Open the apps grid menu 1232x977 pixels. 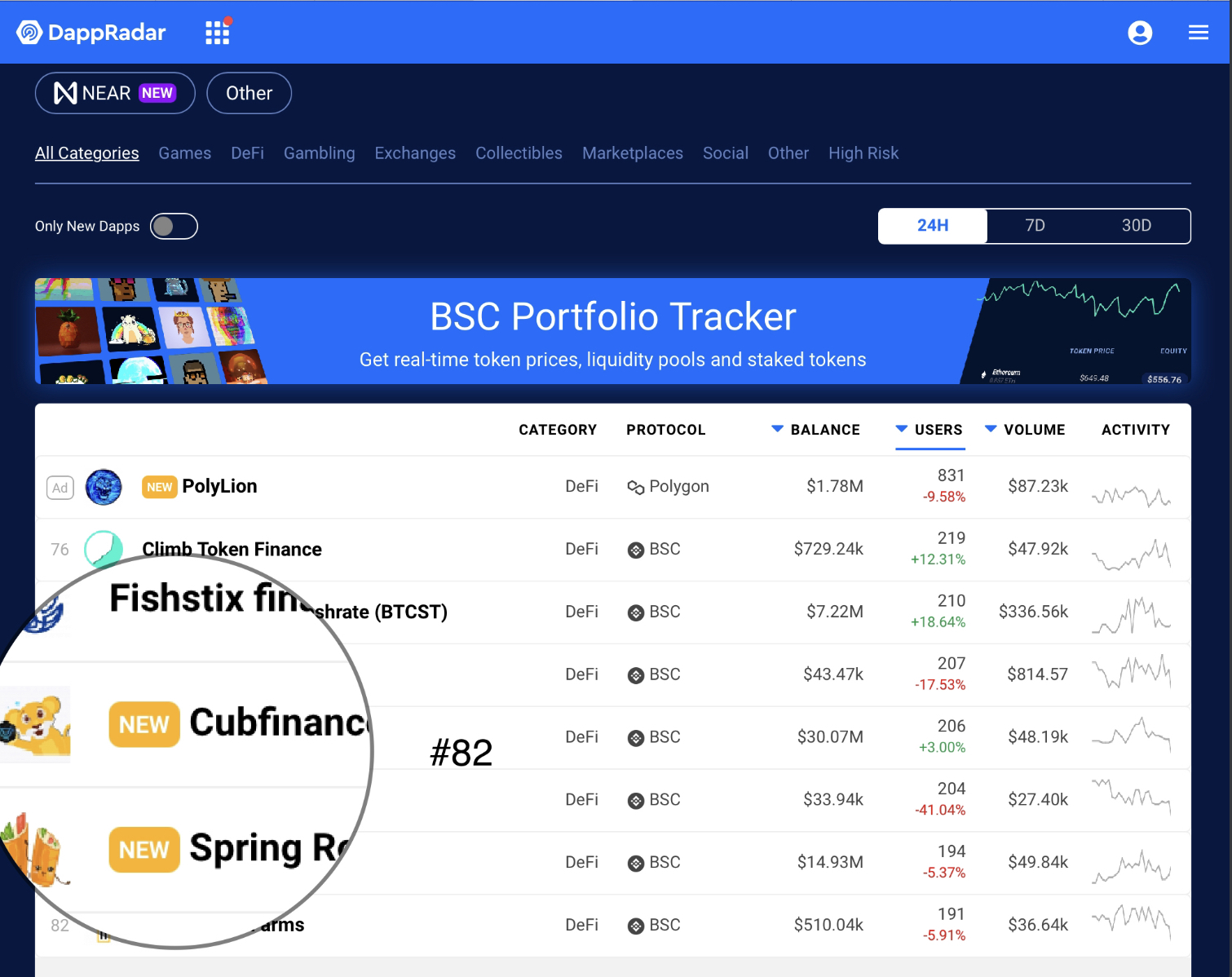click(218, 32)
